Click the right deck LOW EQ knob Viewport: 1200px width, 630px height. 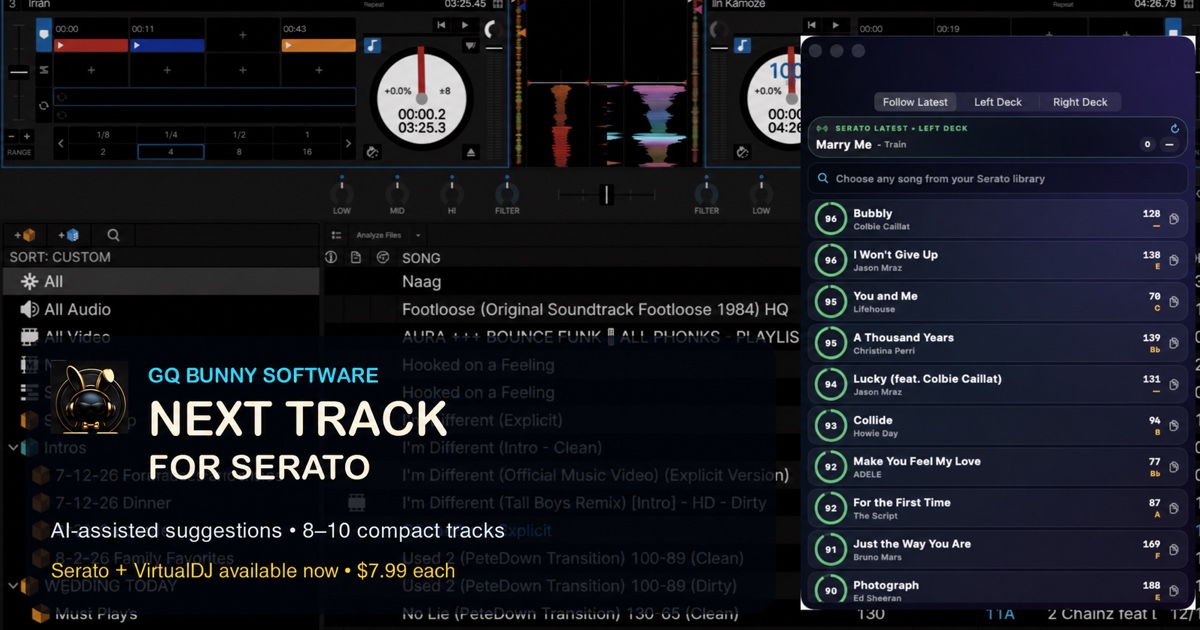tap(762, 192)
